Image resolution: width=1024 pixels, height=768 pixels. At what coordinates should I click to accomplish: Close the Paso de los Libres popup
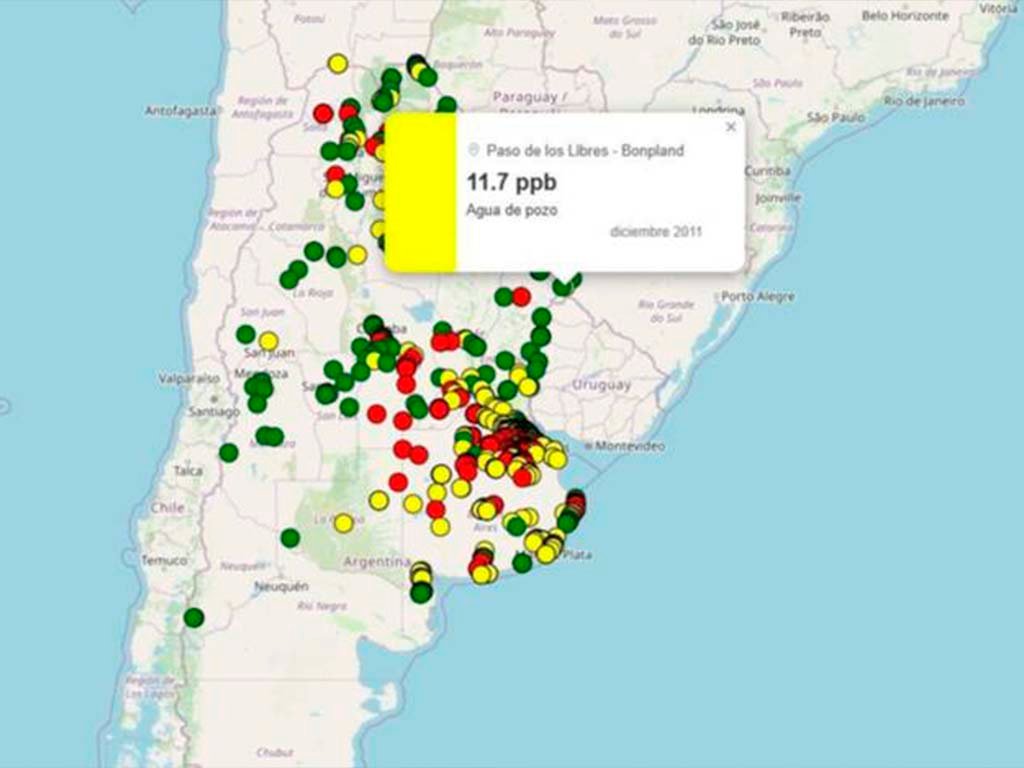(730, 127)
